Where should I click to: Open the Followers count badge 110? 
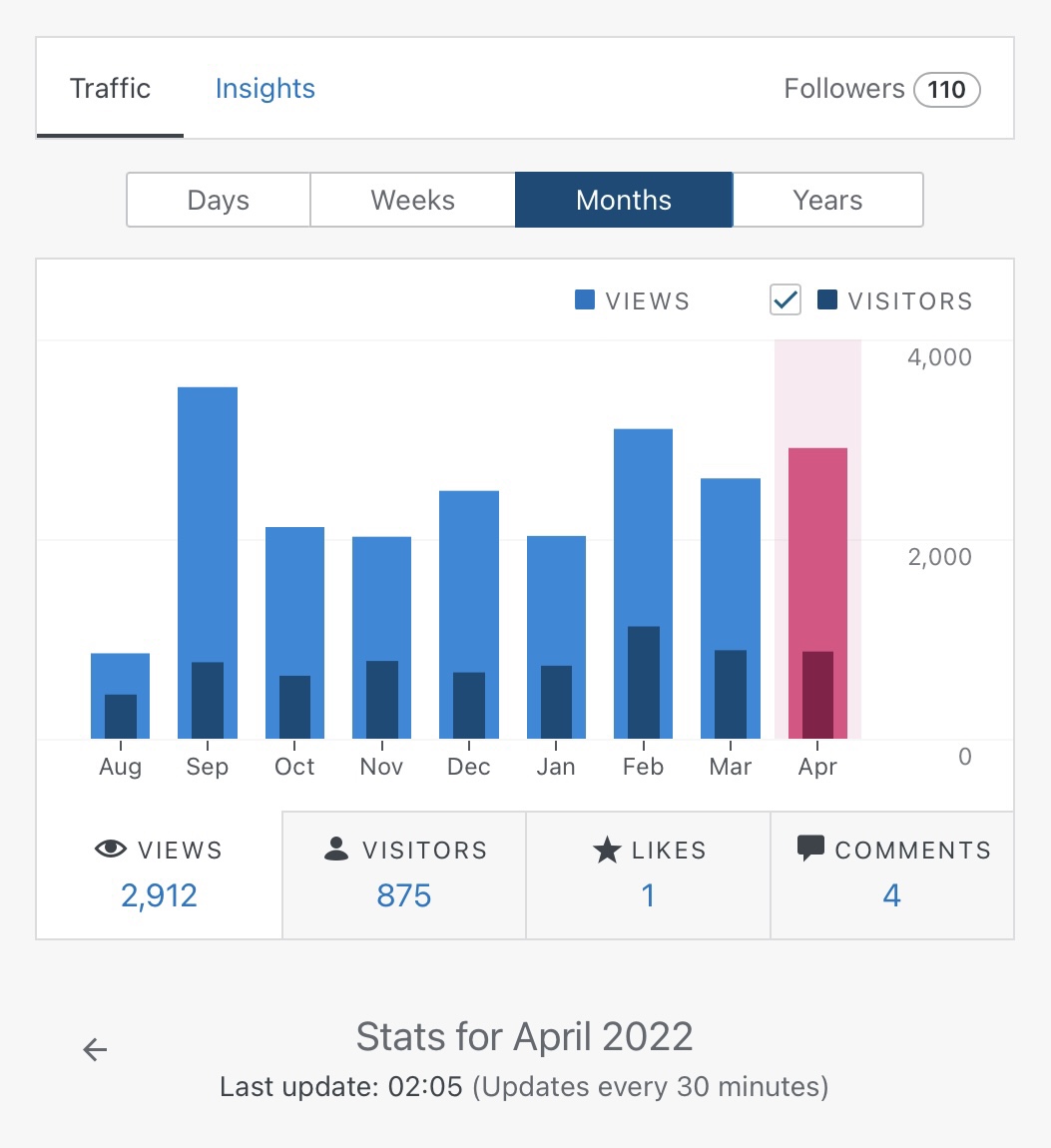coord(946,90)
